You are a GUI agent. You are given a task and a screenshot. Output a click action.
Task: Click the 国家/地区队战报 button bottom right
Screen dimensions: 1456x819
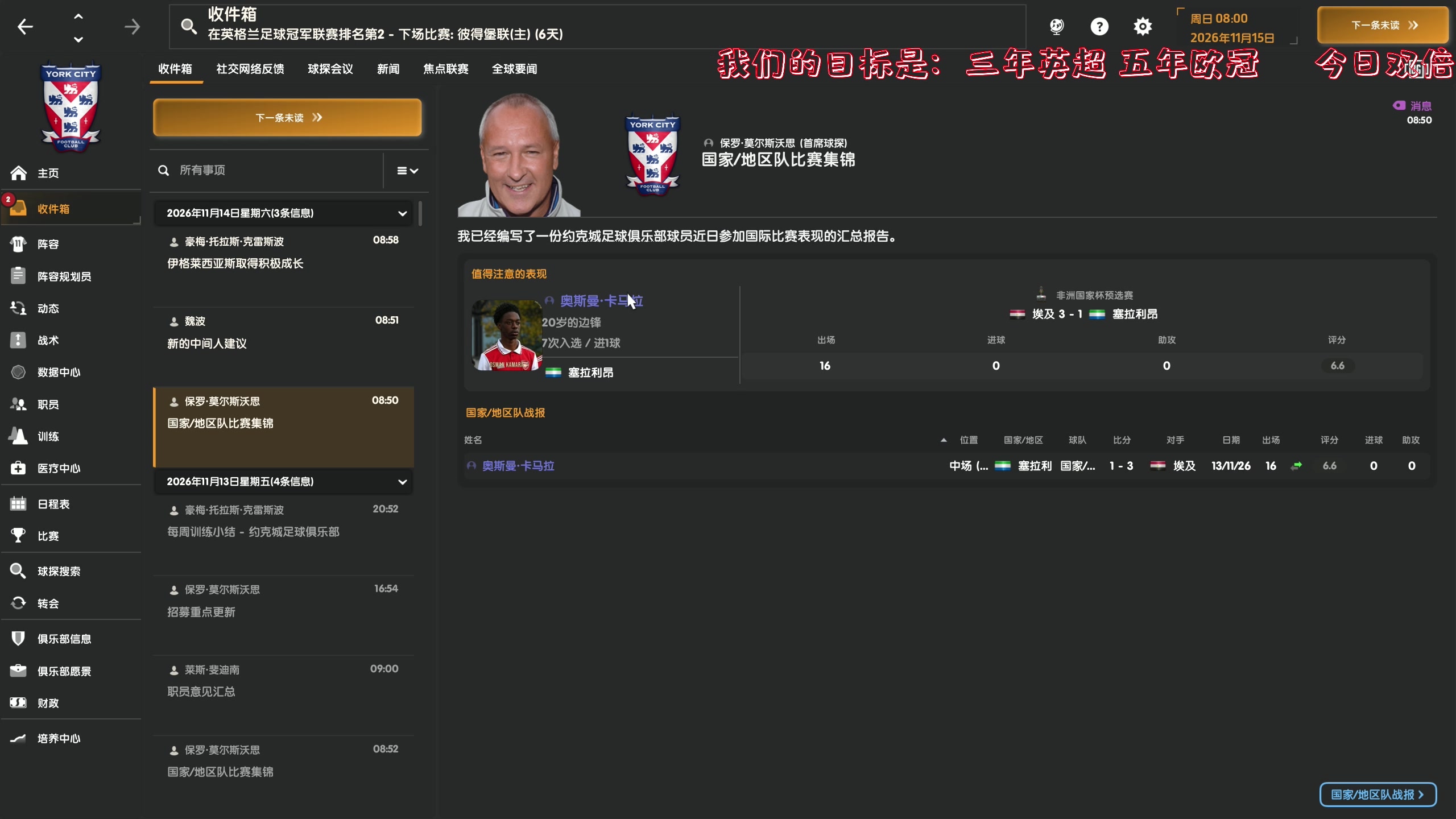1377,795
